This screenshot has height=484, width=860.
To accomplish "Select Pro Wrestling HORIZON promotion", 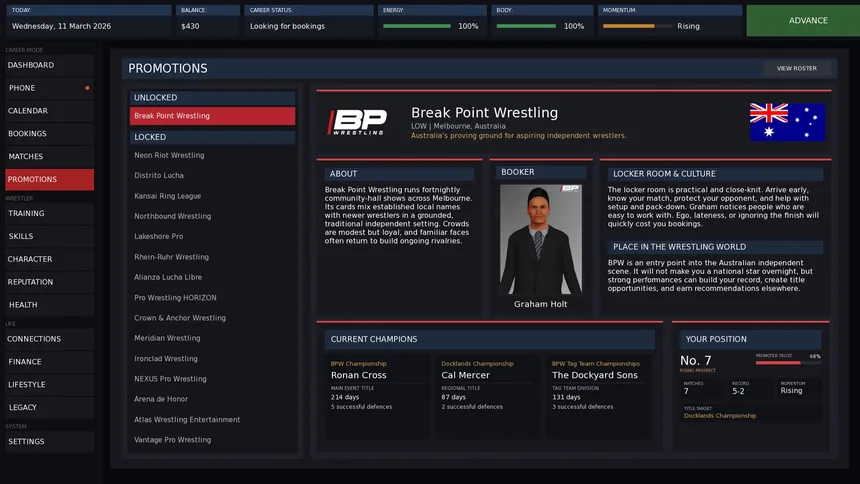I will tap(212, 297).
